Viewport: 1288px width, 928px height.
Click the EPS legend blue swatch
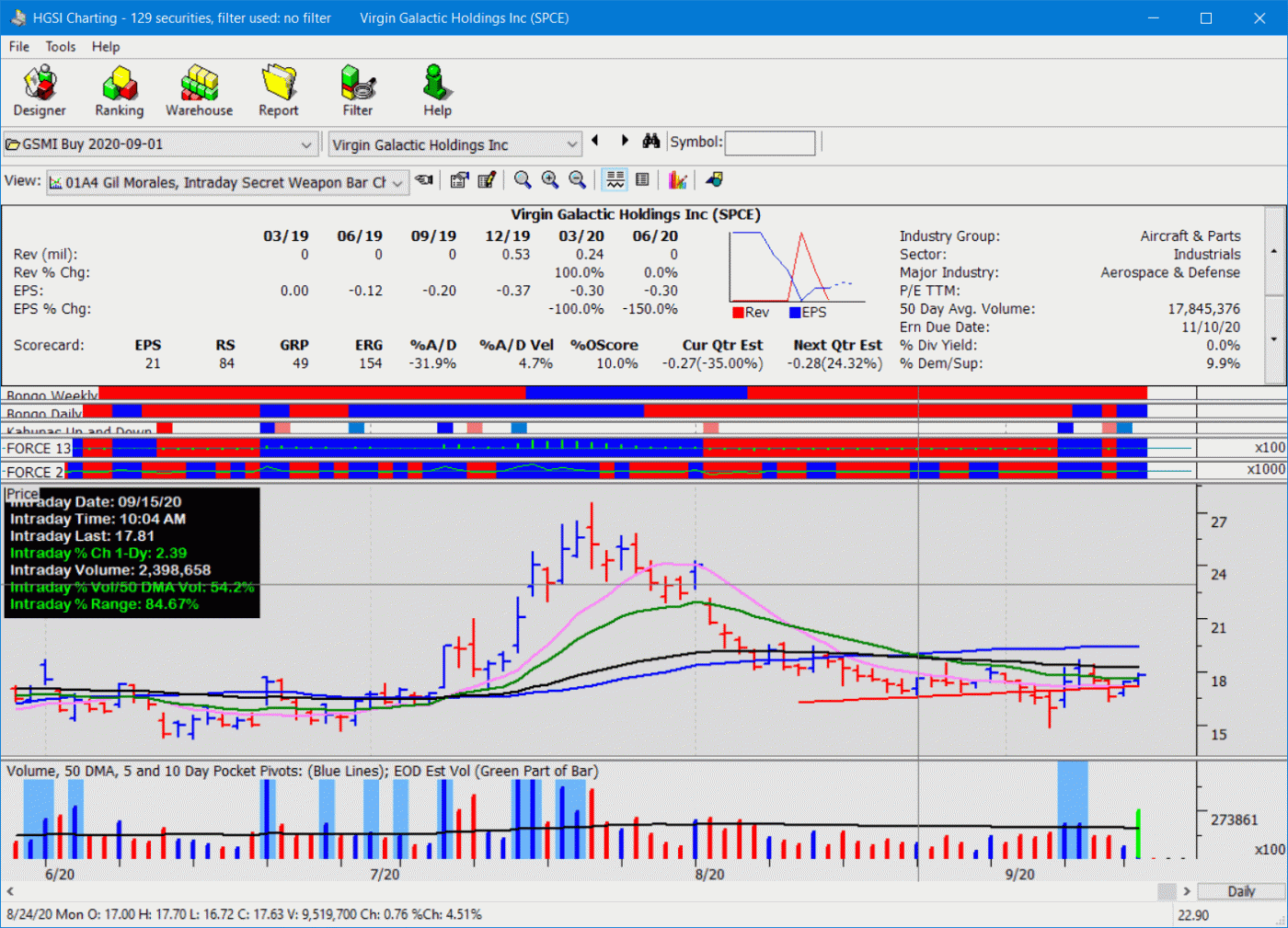click(795, 313)
